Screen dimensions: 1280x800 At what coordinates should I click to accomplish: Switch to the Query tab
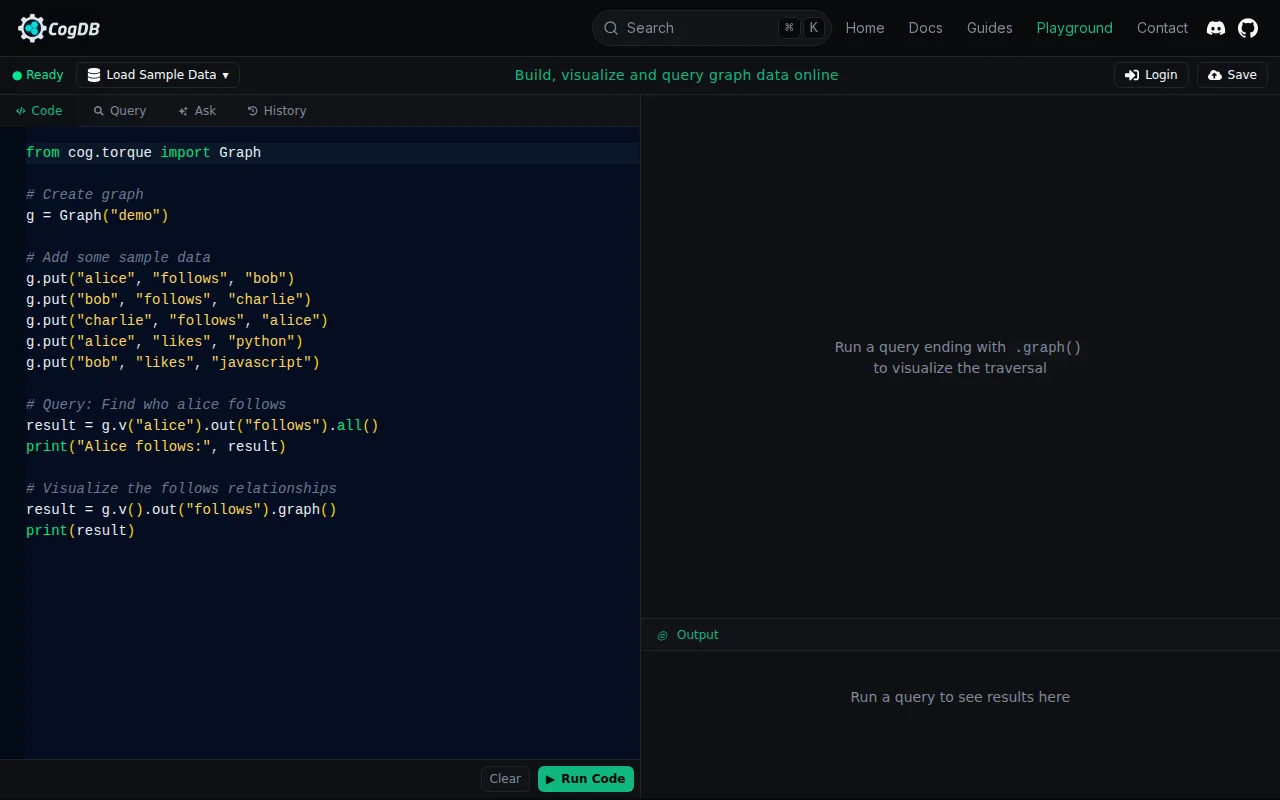point(120,111)
